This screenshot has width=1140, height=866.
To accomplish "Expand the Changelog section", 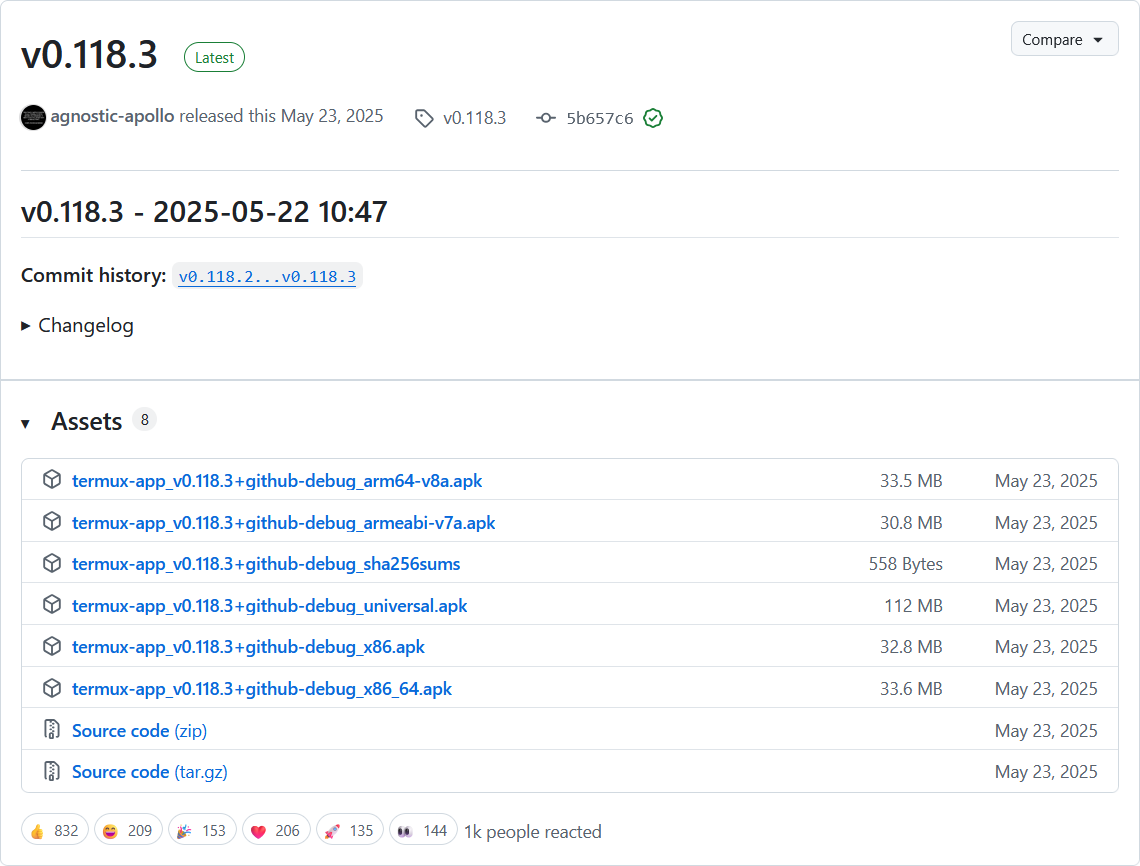I will (x=78, y=326).
